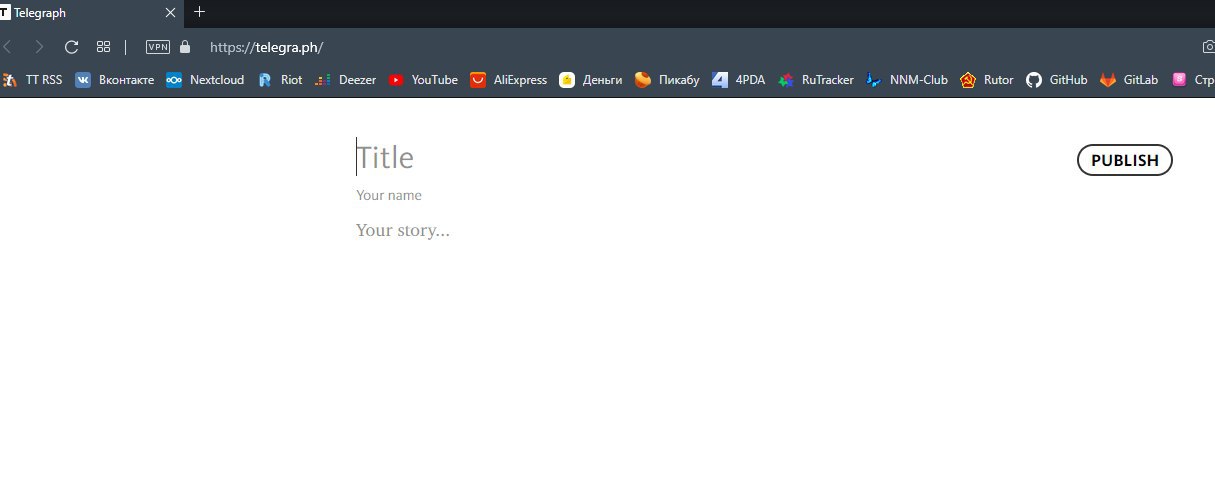Open the Вконтакте bookmark
The height and width of the screenshot is (478, 1215).
click(x=115, y=80)
